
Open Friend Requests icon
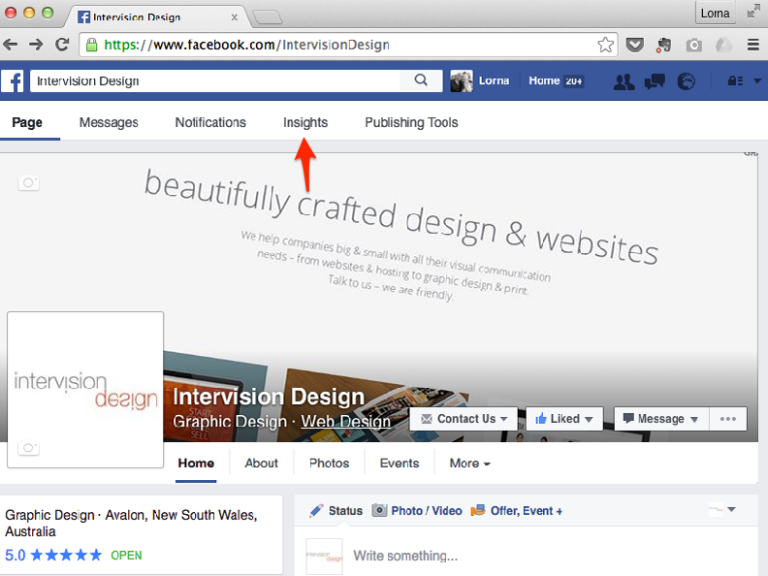[x=624, y=81]
